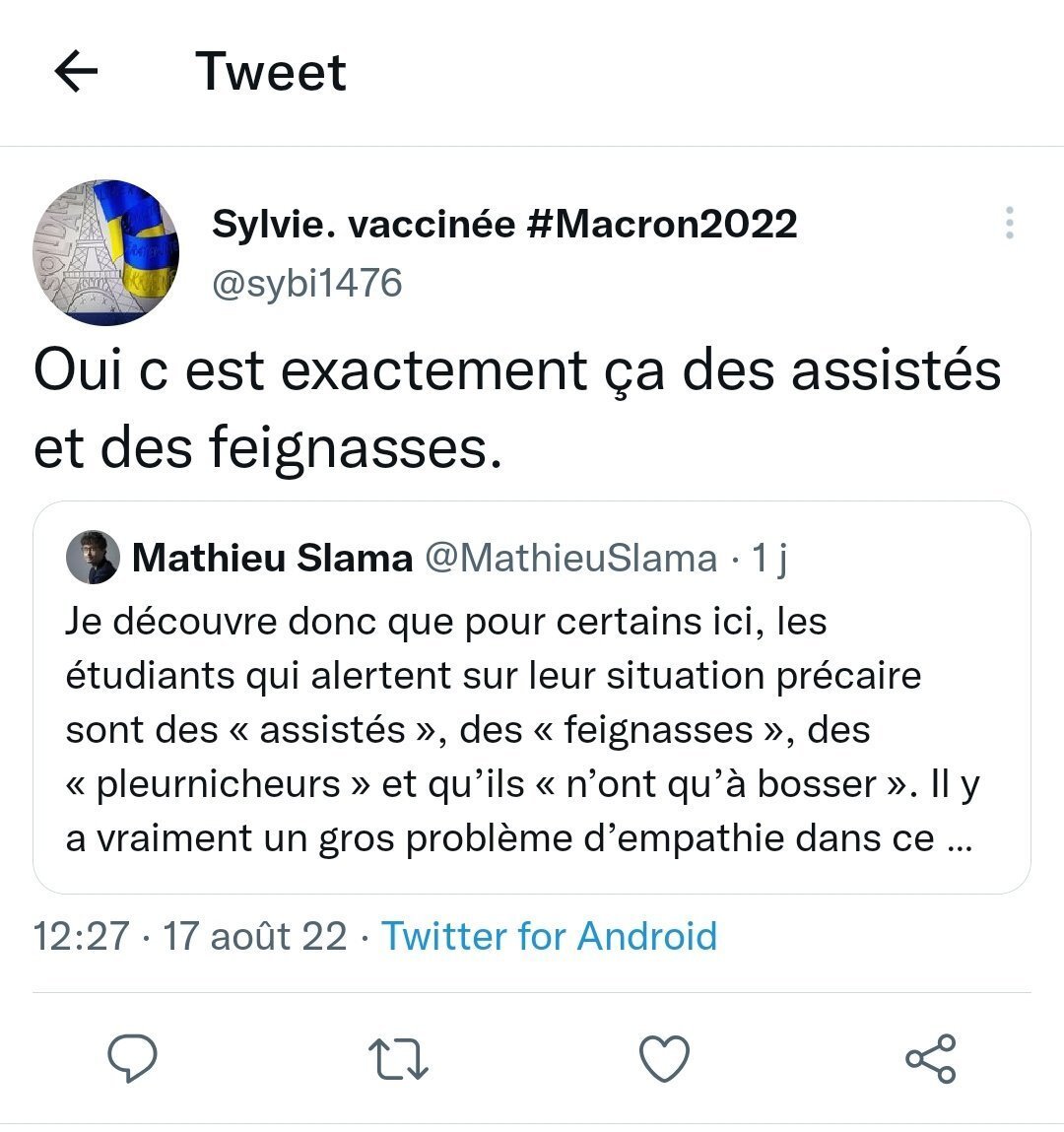Open Sylvie's Eiffel Tower profile picture
The image size is (1064, 1132).
coord(106,252)
